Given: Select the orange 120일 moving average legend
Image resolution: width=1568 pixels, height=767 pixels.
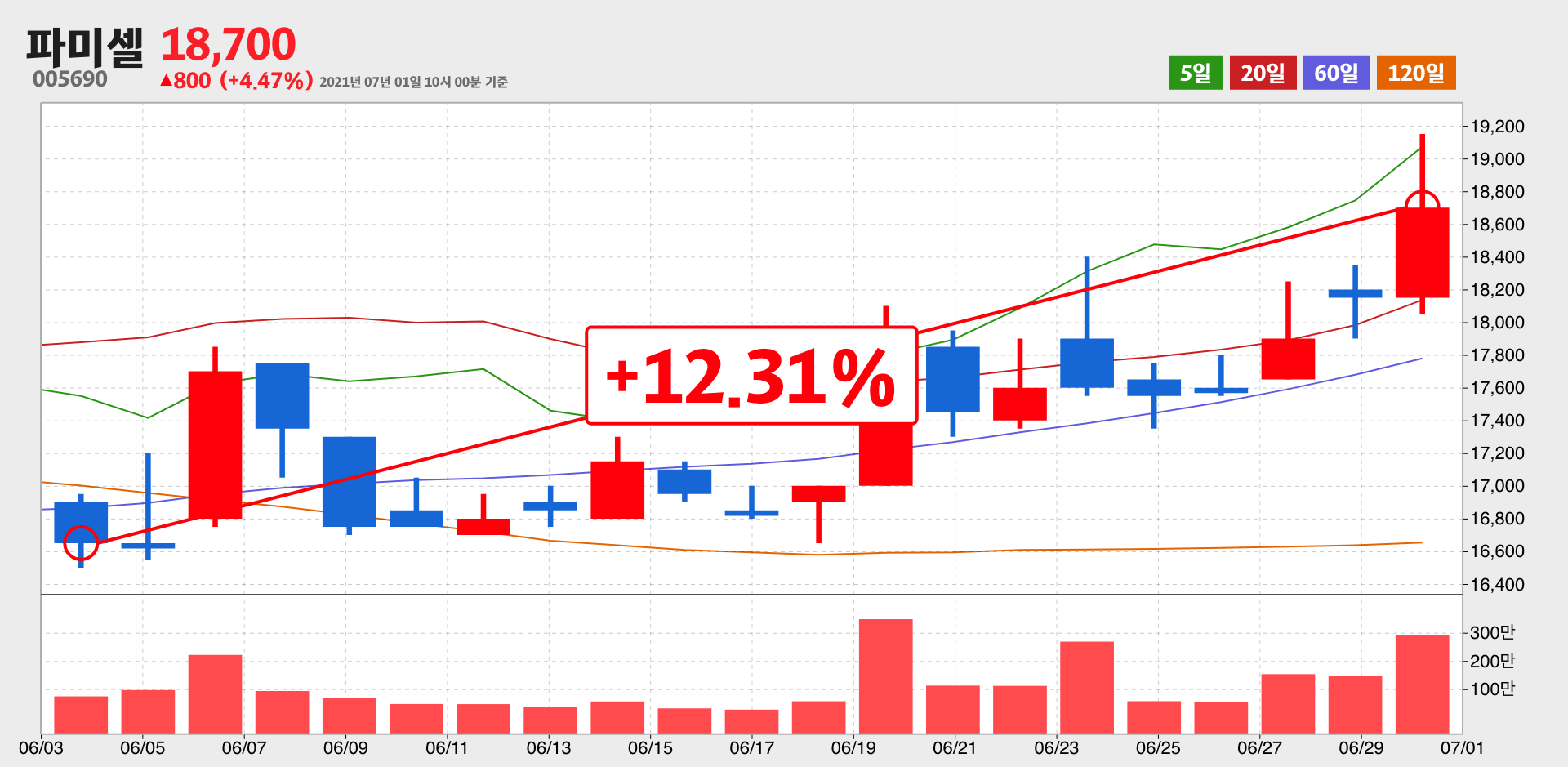Looking at the screenshot, I should click(1416, 73).
